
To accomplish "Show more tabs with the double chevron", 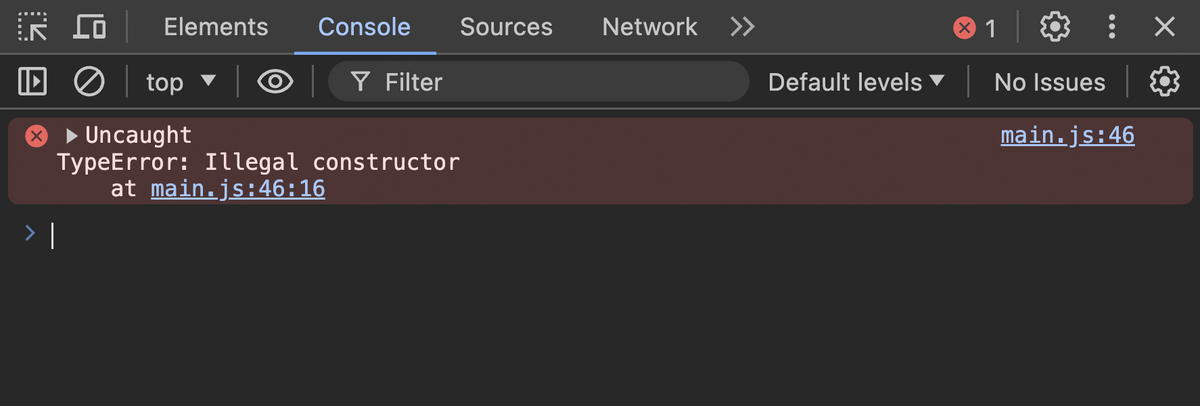I will point(742,27).
